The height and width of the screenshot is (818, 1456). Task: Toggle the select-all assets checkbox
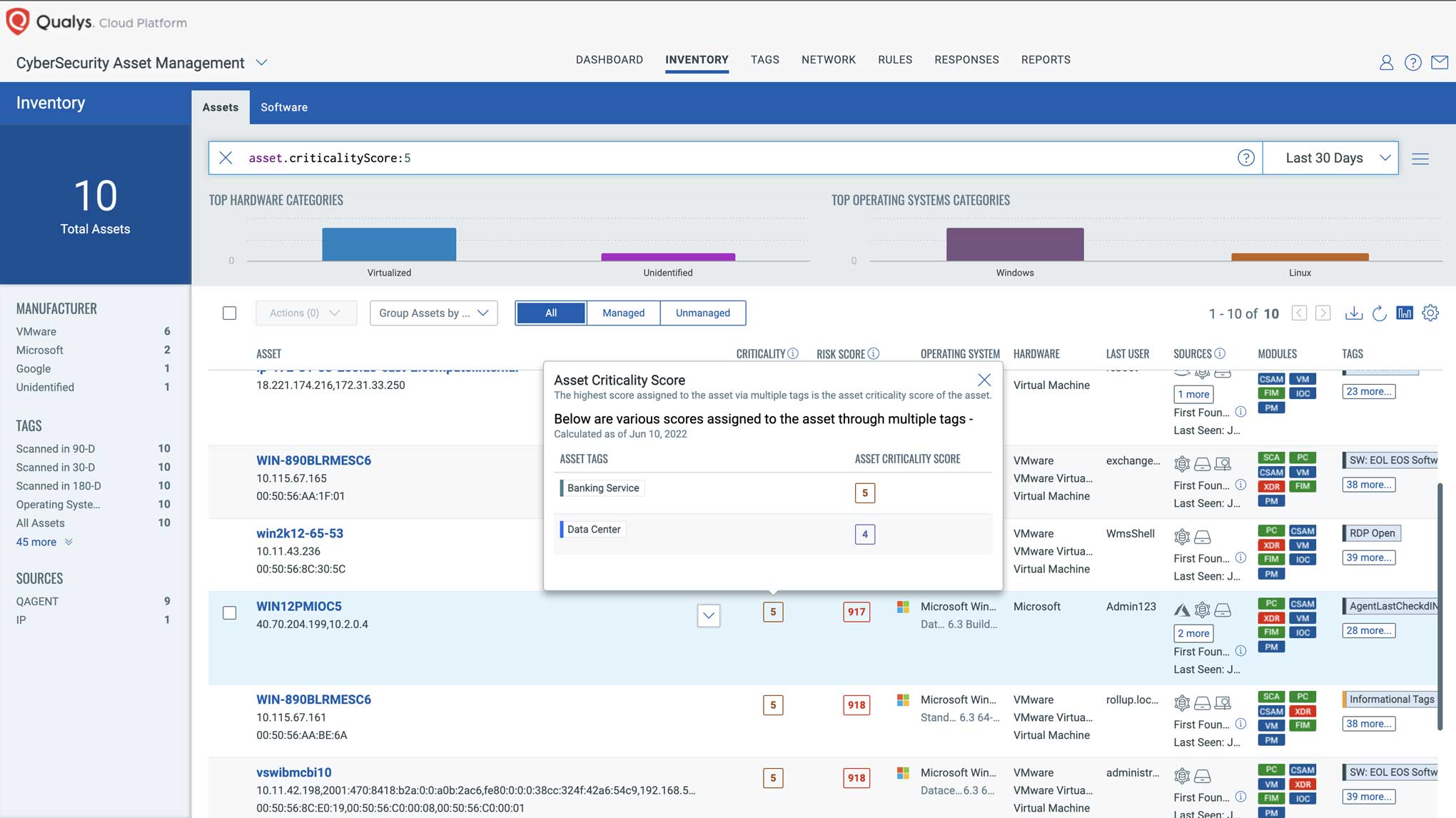[229, 313]
